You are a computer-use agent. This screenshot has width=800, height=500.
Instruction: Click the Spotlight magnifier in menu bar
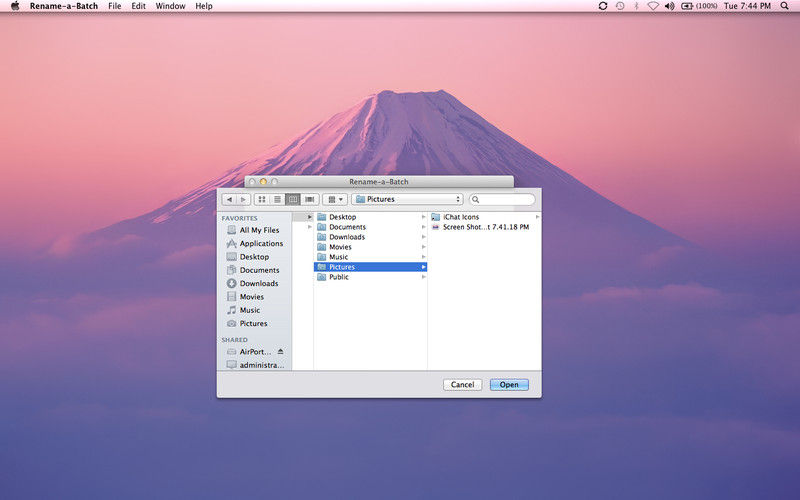point(784,6)
